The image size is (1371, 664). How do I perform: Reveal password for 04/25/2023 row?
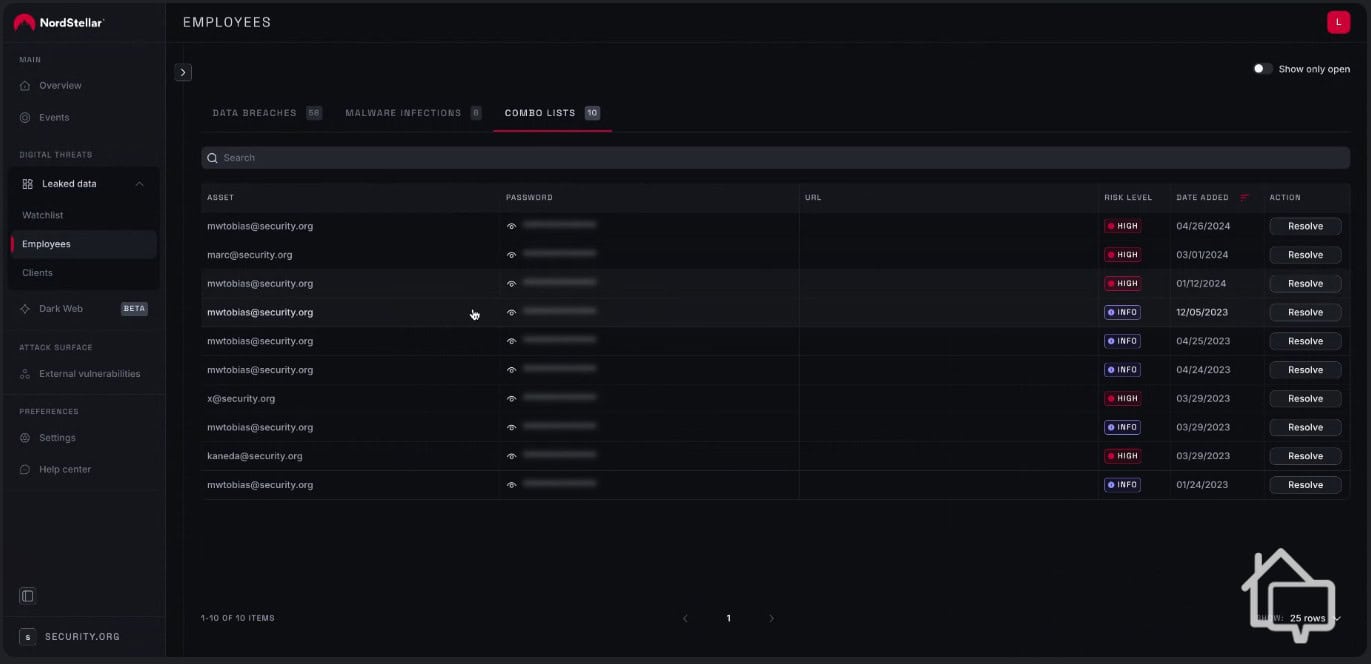512,342
